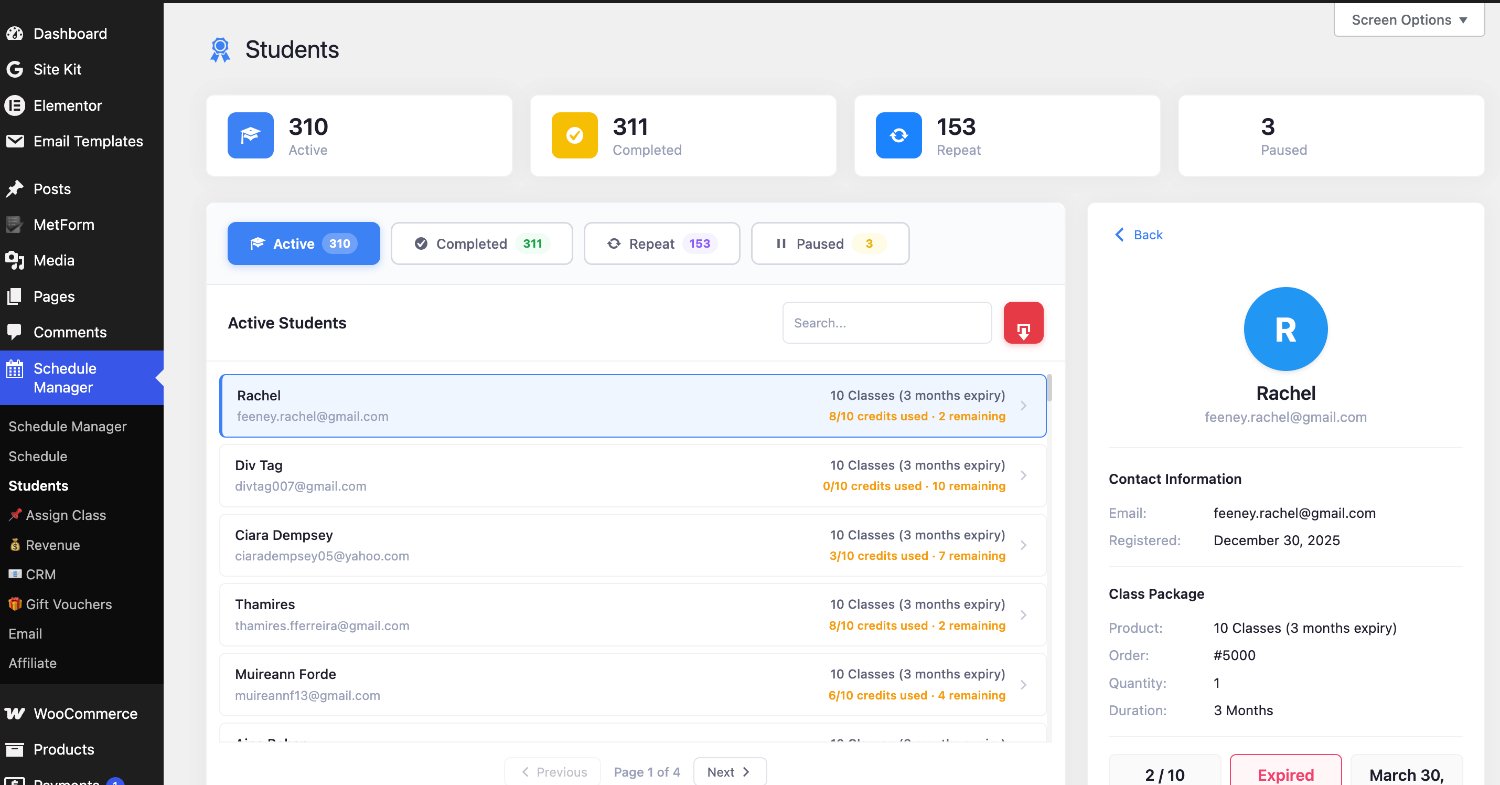Click the Site Kit Google icon
1500x785 pixels.
click(14, 69)
